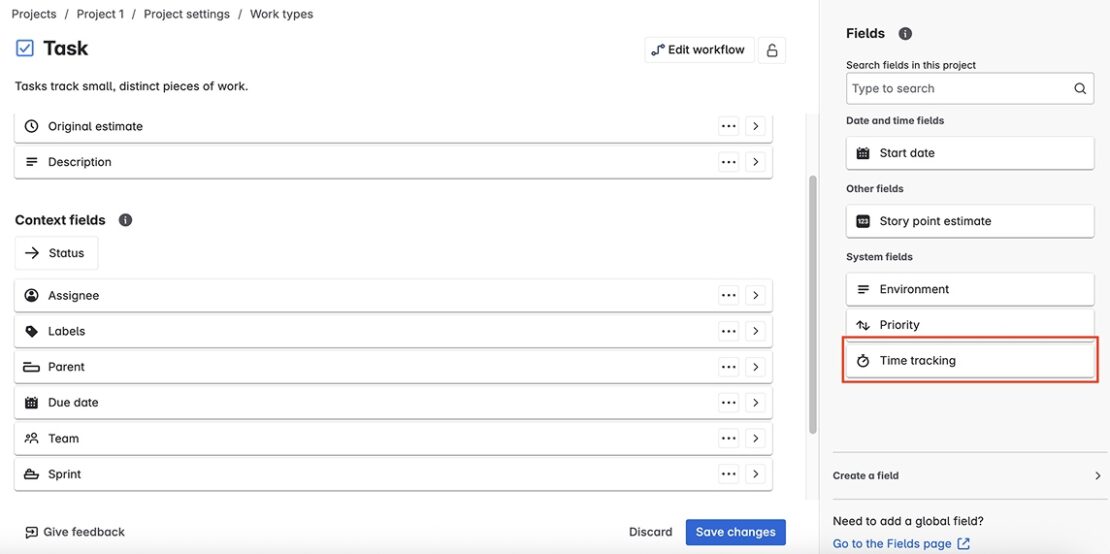This screenshot has height=554, width=1110.
Task: Open more options for Sprint
Action: click(x=728, y=474)
